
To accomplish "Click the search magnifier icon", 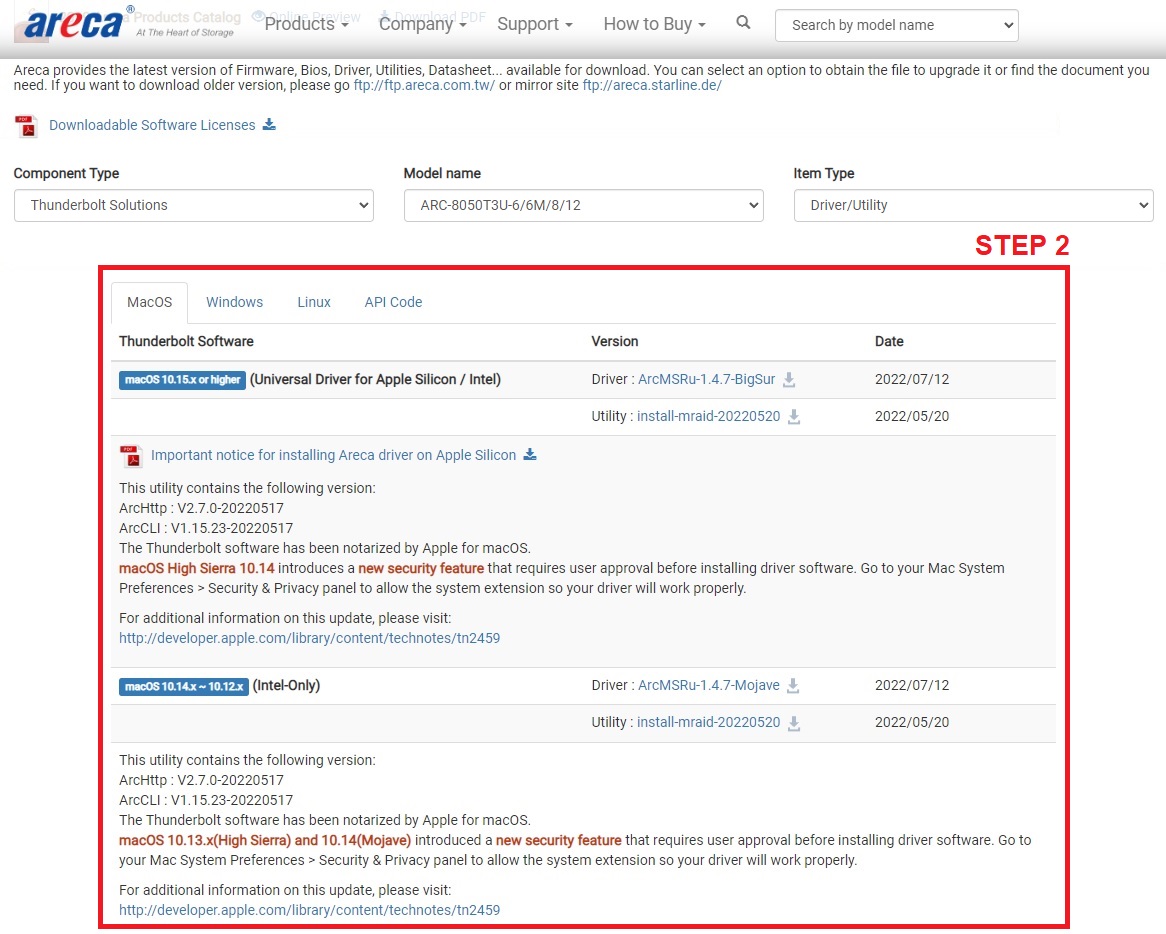I will (743, 23).
